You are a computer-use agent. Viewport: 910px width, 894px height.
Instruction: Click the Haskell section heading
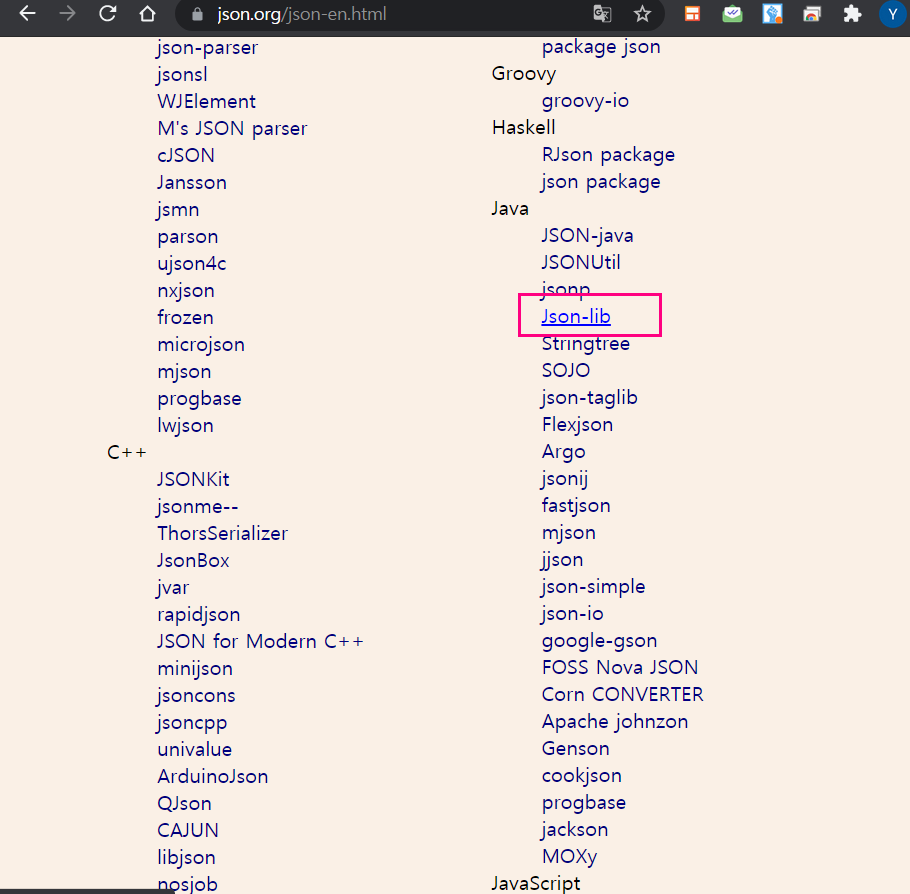click(524, 127)
